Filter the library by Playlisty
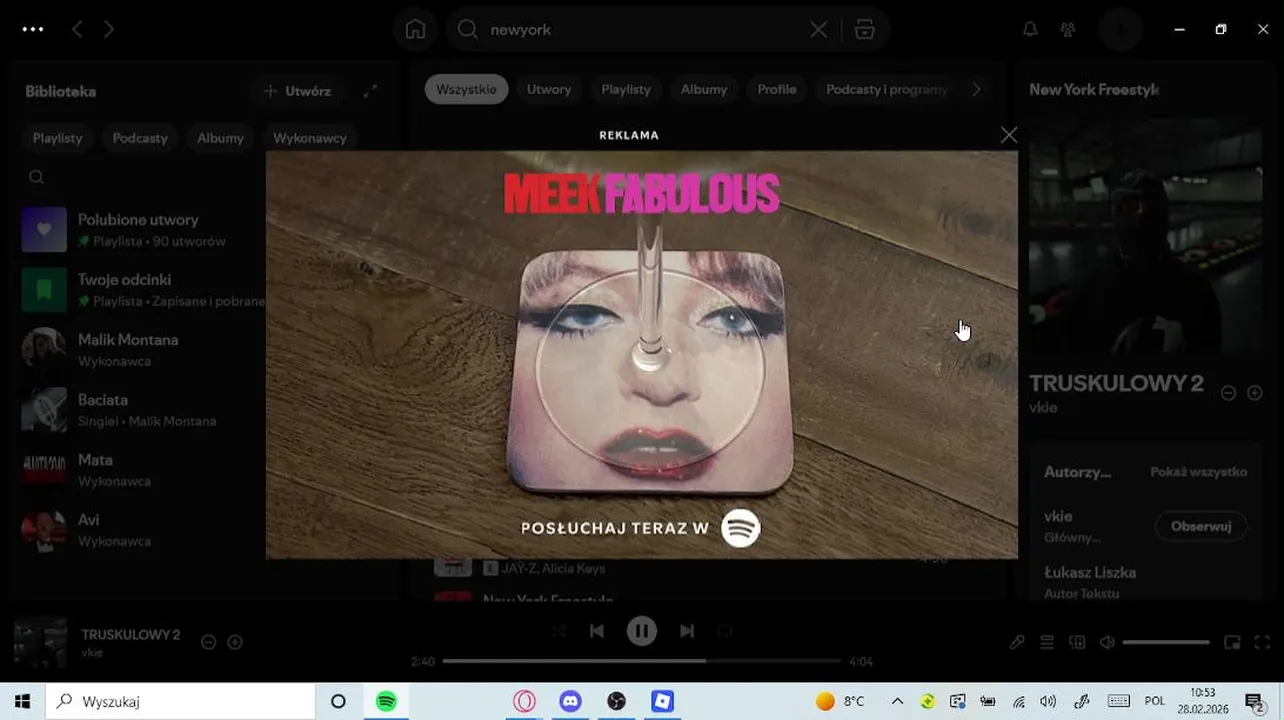The image size is (1284, 720). point(58,138)
